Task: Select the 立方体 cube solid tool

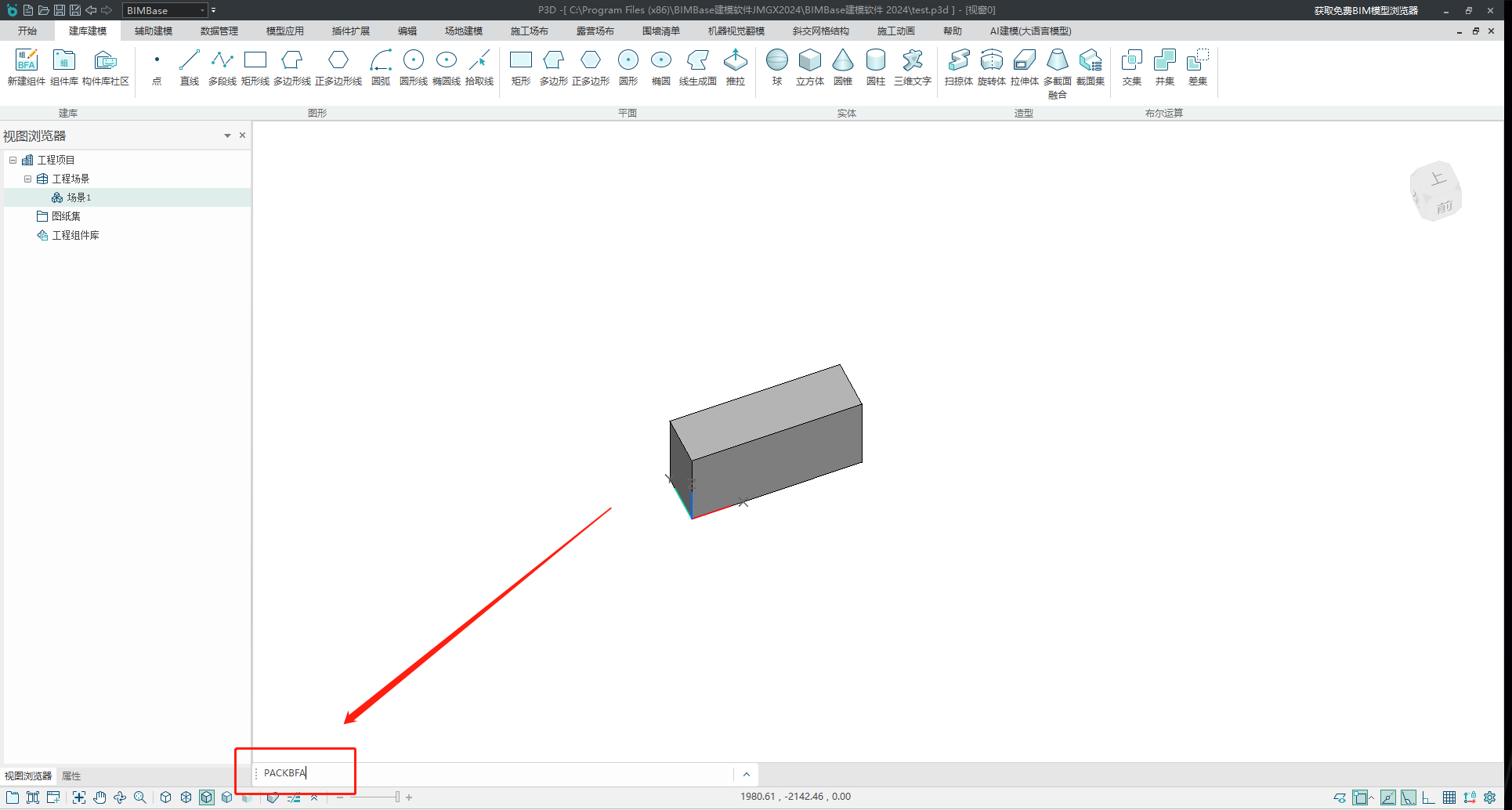Action: (809, 67)
